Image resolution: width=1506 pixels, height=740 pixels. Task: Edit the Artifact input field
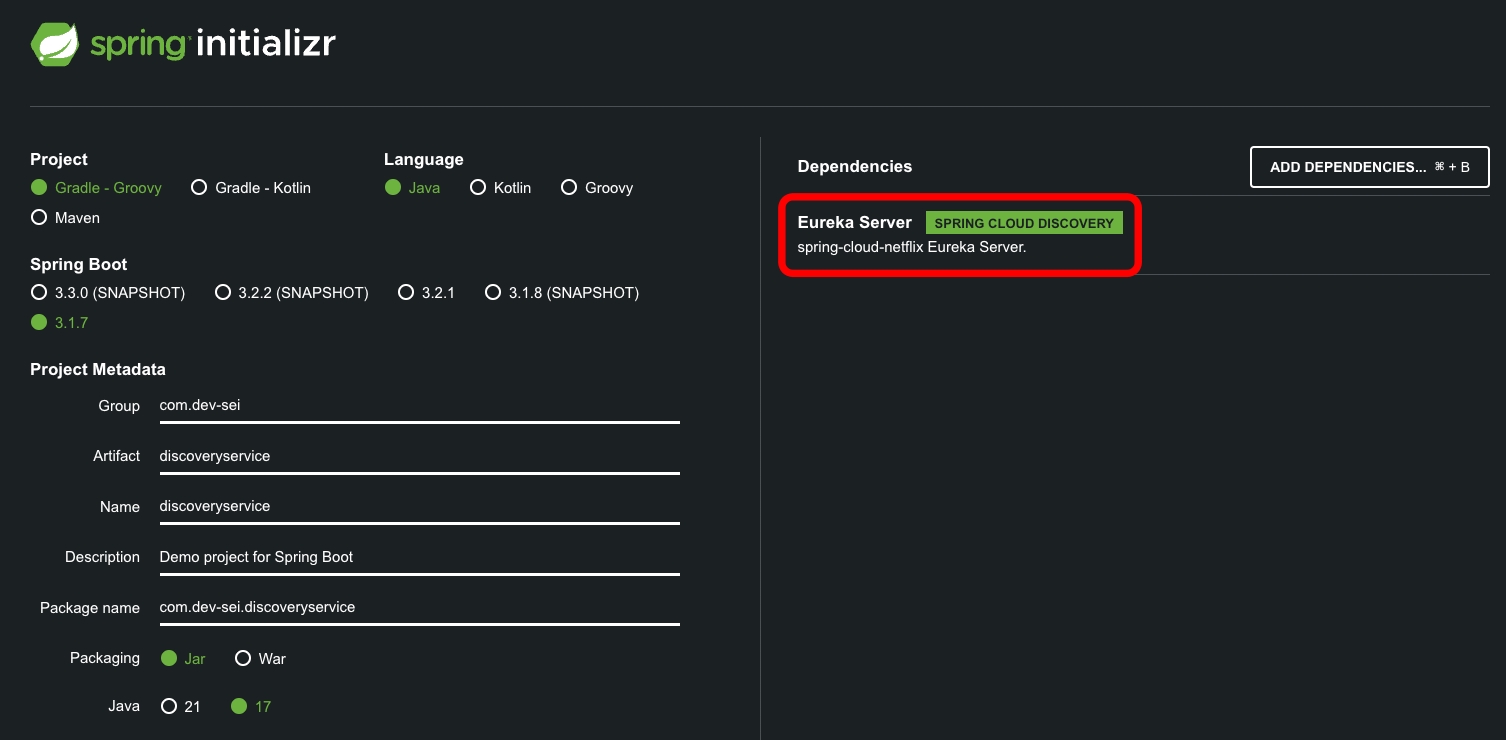pos(419,456)
